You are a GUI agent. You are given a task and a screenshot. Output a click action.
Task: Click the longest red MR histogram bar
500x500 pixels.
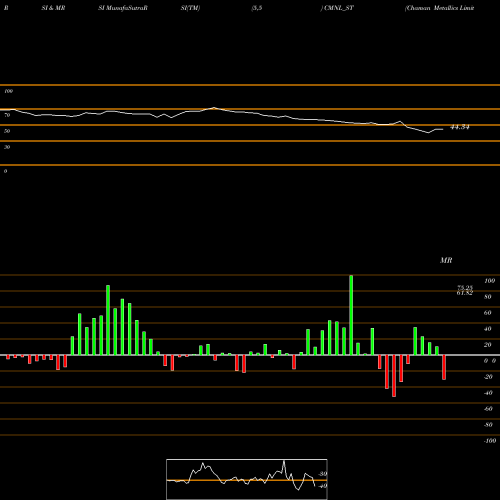coord(394,376)
